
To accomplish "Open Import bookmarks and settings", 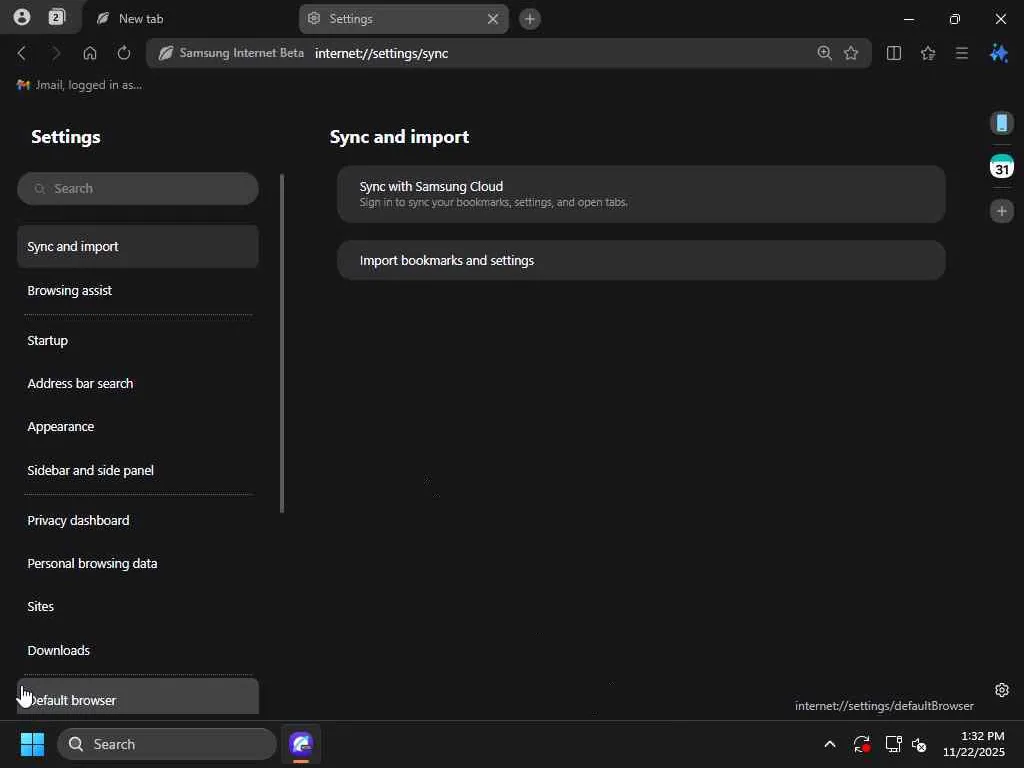I will [x=641, y=261].
